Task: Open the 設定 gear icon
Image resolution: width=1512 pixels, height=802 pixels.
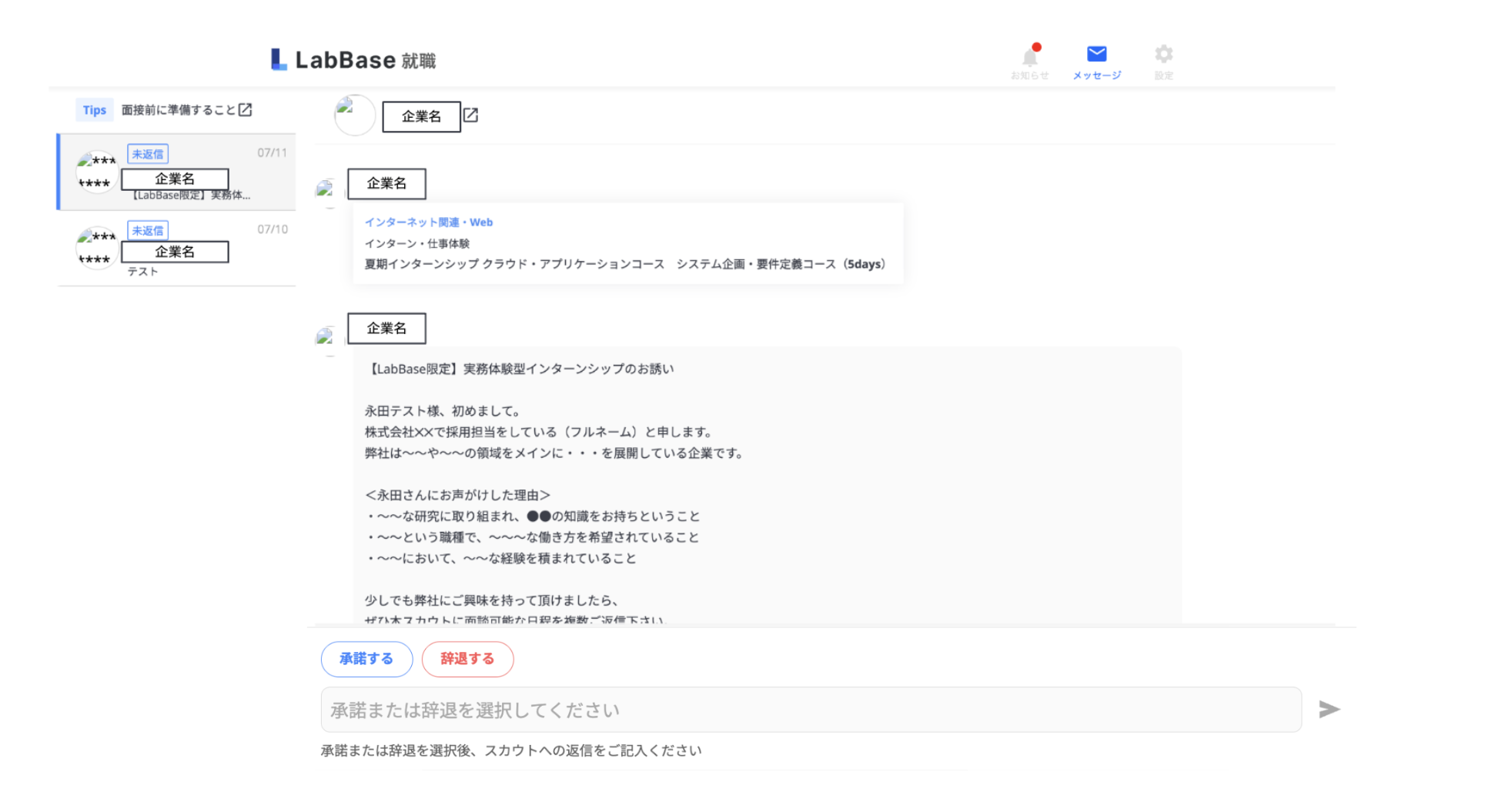Action: [1162, 54]
